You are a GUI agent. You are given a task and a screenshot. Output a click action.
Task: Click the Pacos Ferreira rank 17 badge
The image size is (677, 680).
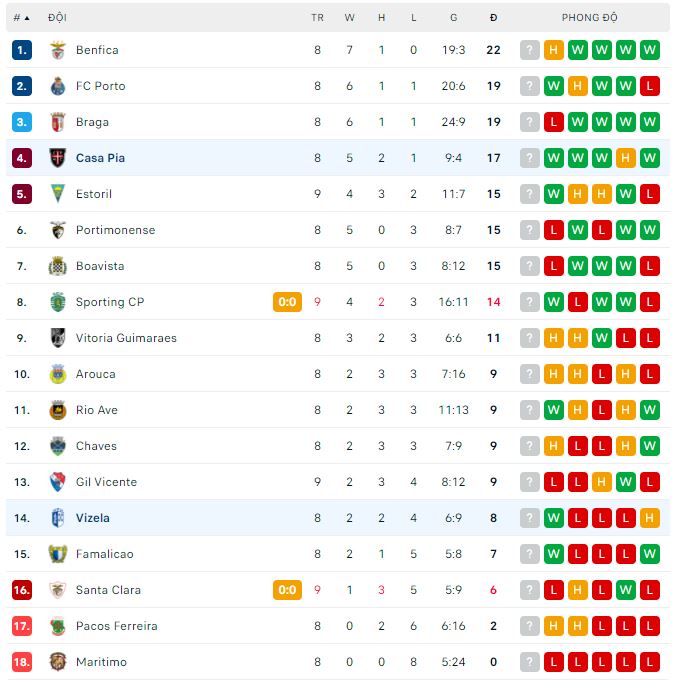click(x=22, y=626)
